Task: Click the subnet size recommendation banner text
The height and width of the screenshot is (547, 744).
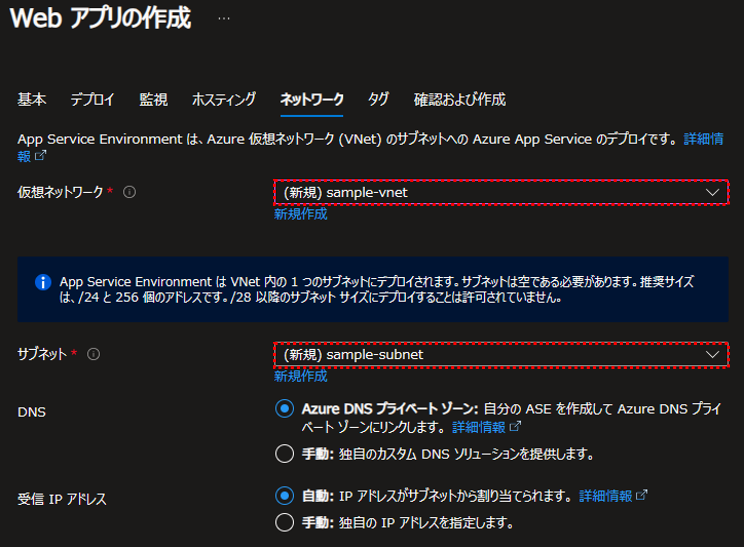Action: coord(377,289)
